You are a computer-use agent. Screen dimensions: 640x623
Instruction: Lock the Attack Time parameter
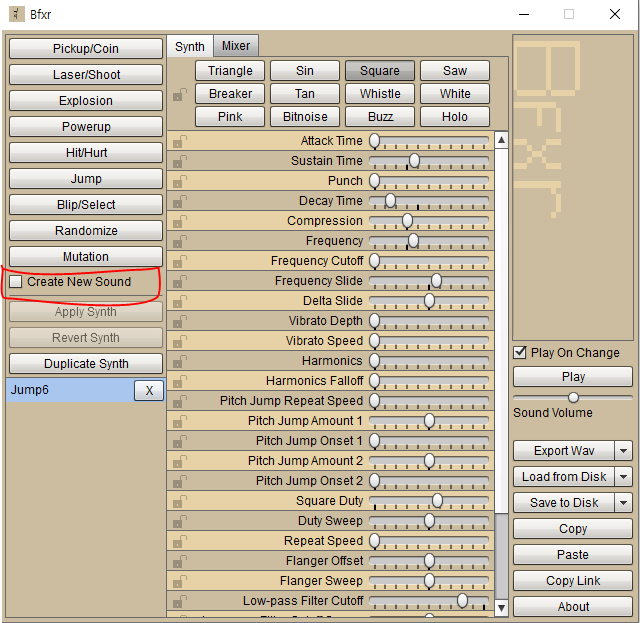[x=180, y=141]
